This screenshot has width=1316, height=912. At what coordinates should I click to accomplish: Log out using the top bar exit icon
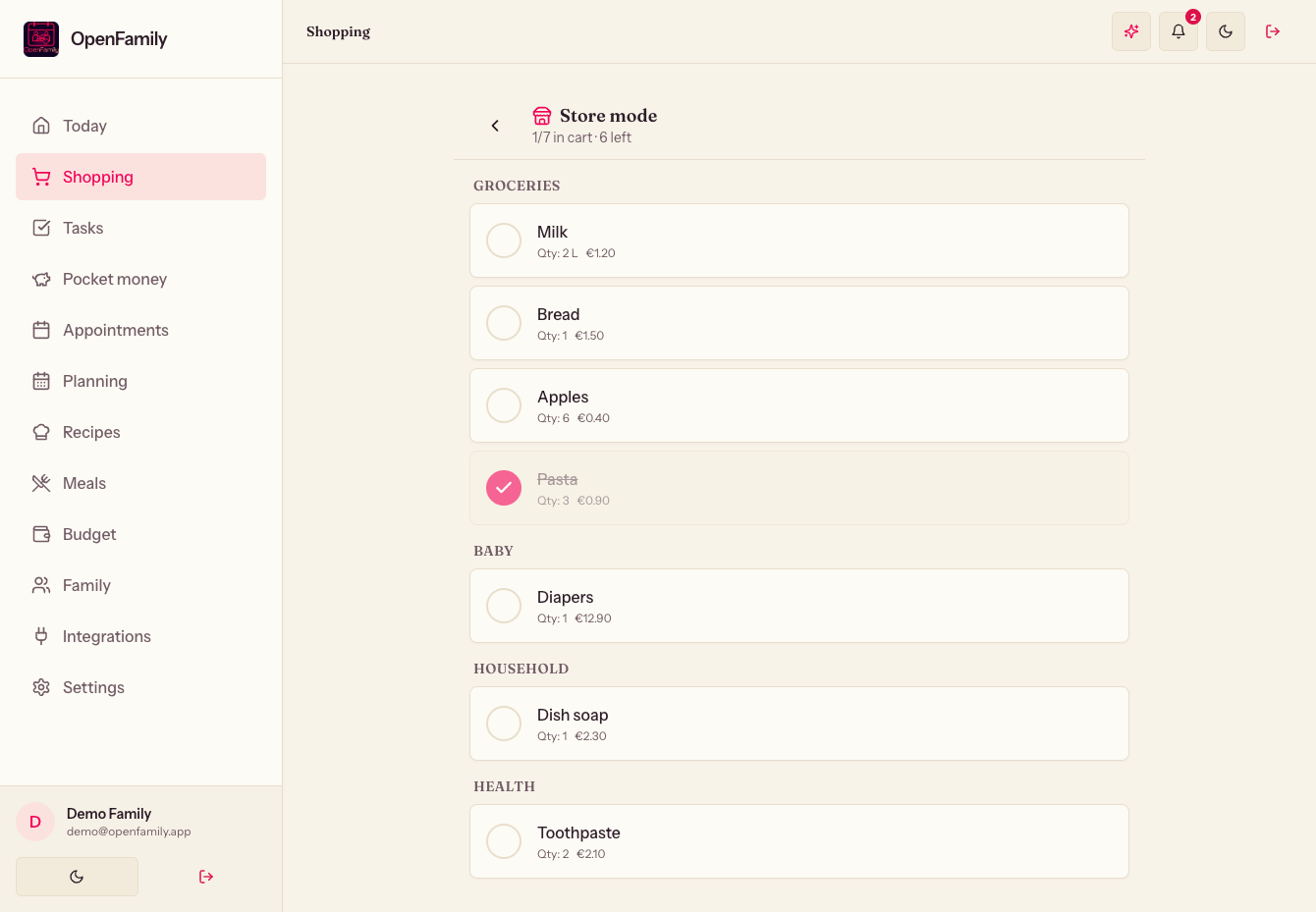click(x=1273, y=31)
